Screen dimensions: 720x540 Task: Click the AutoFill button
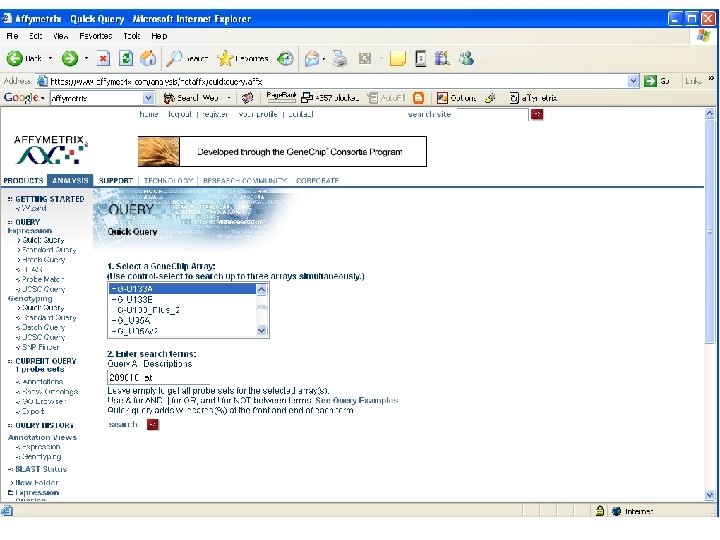(387, 98)
